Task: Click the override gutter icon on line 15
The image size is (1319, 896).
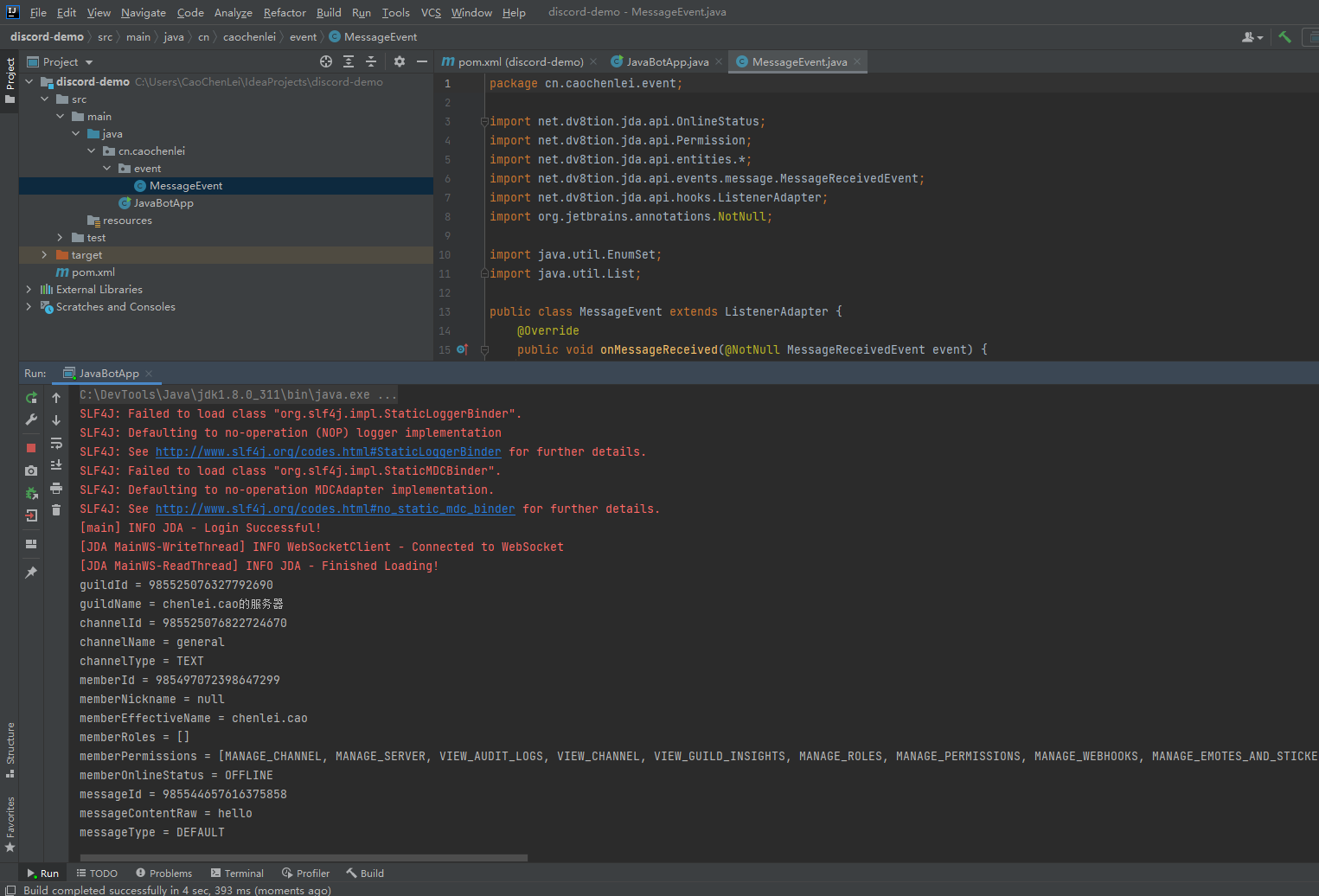Action: 462,349
